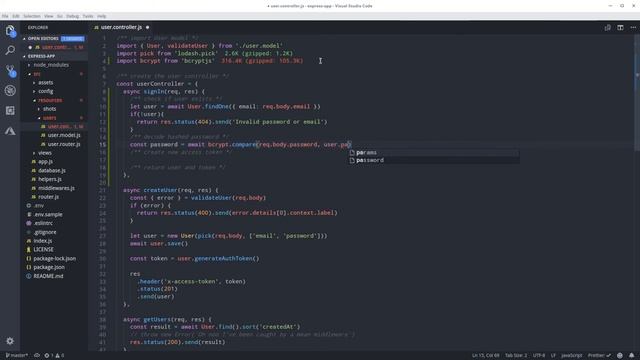
Task: Open the .gitignore file
Action: point(44,232)
